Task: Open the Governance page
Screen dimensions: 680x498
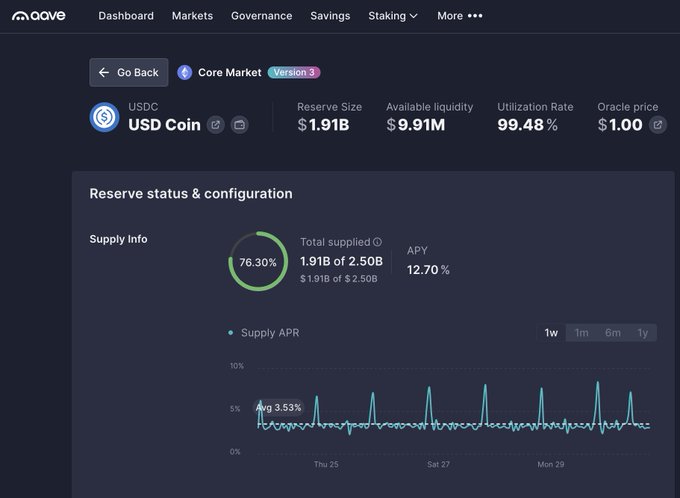Action: tap(262, 16)
